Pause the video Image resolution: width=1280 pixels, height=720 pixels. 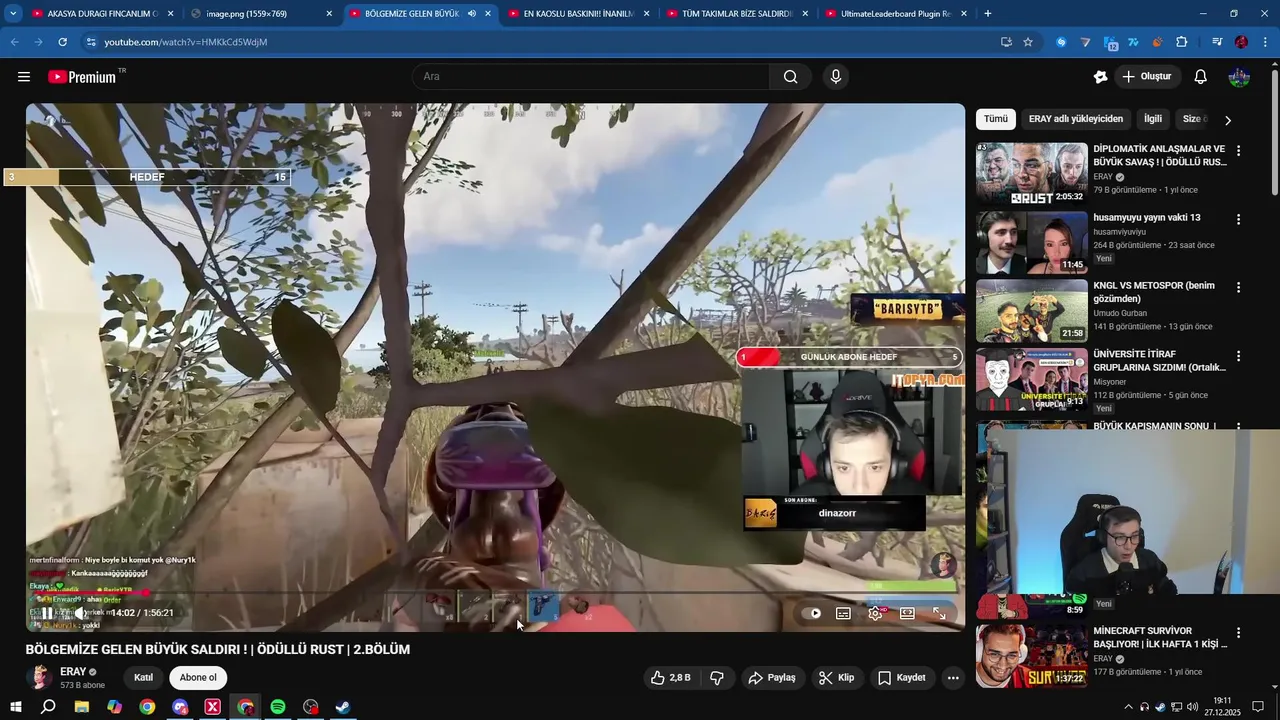pos(47,613)
